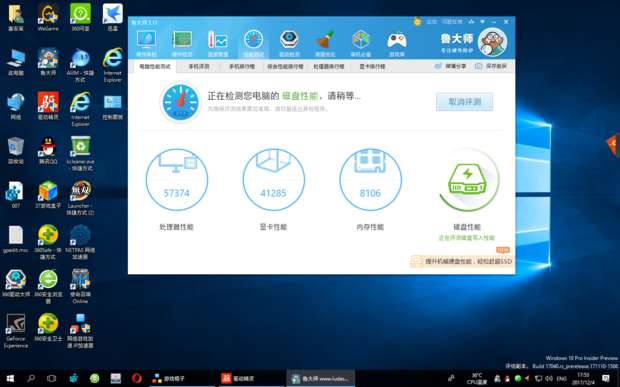Select the 性能测试 performance test gauge icon
This screenshot has width=620, height=387.
pyautogui.click(x=253, y=43)
